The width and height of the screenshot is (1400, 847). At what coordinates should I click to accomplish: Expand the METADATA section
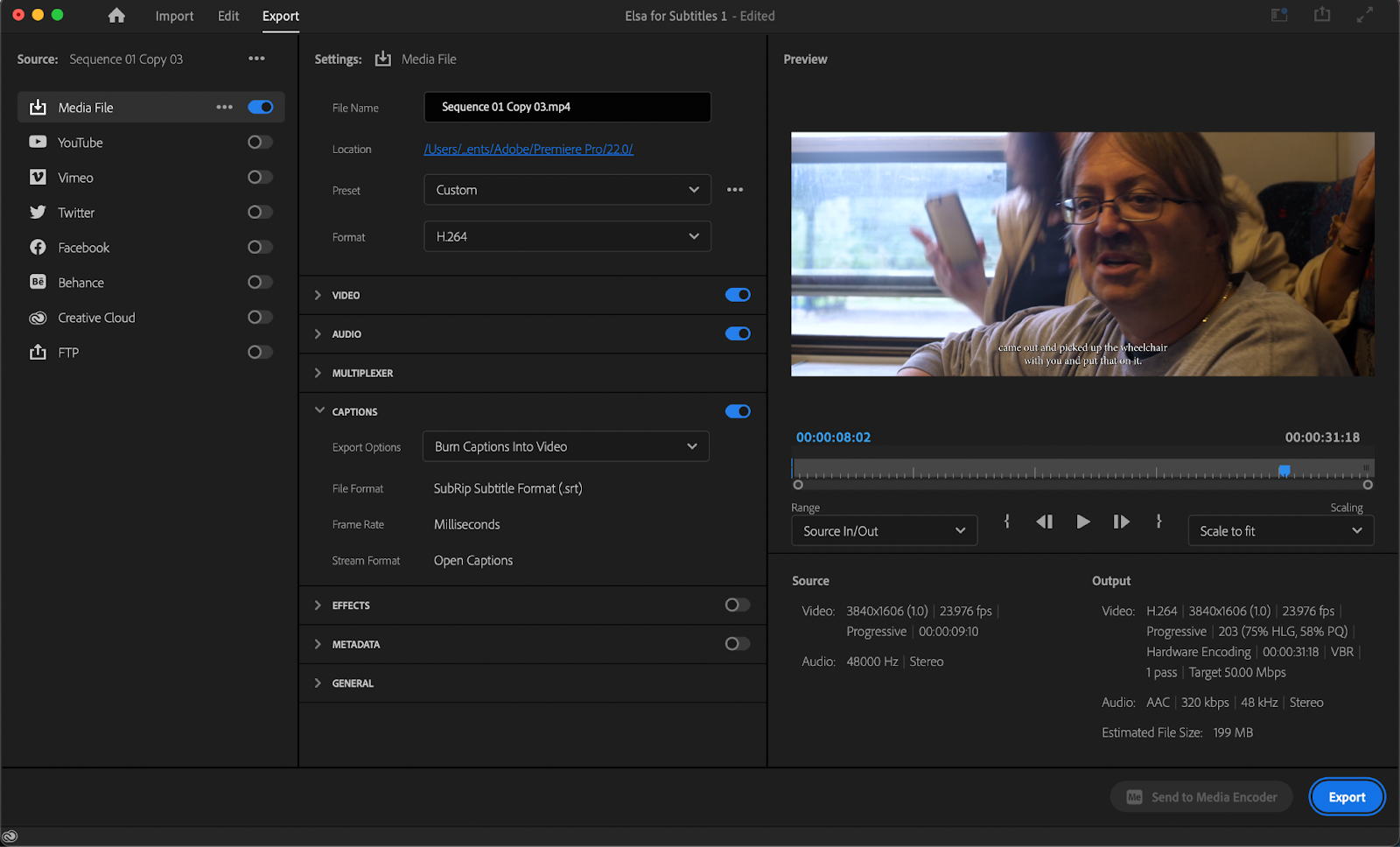(x=318, y=644)
